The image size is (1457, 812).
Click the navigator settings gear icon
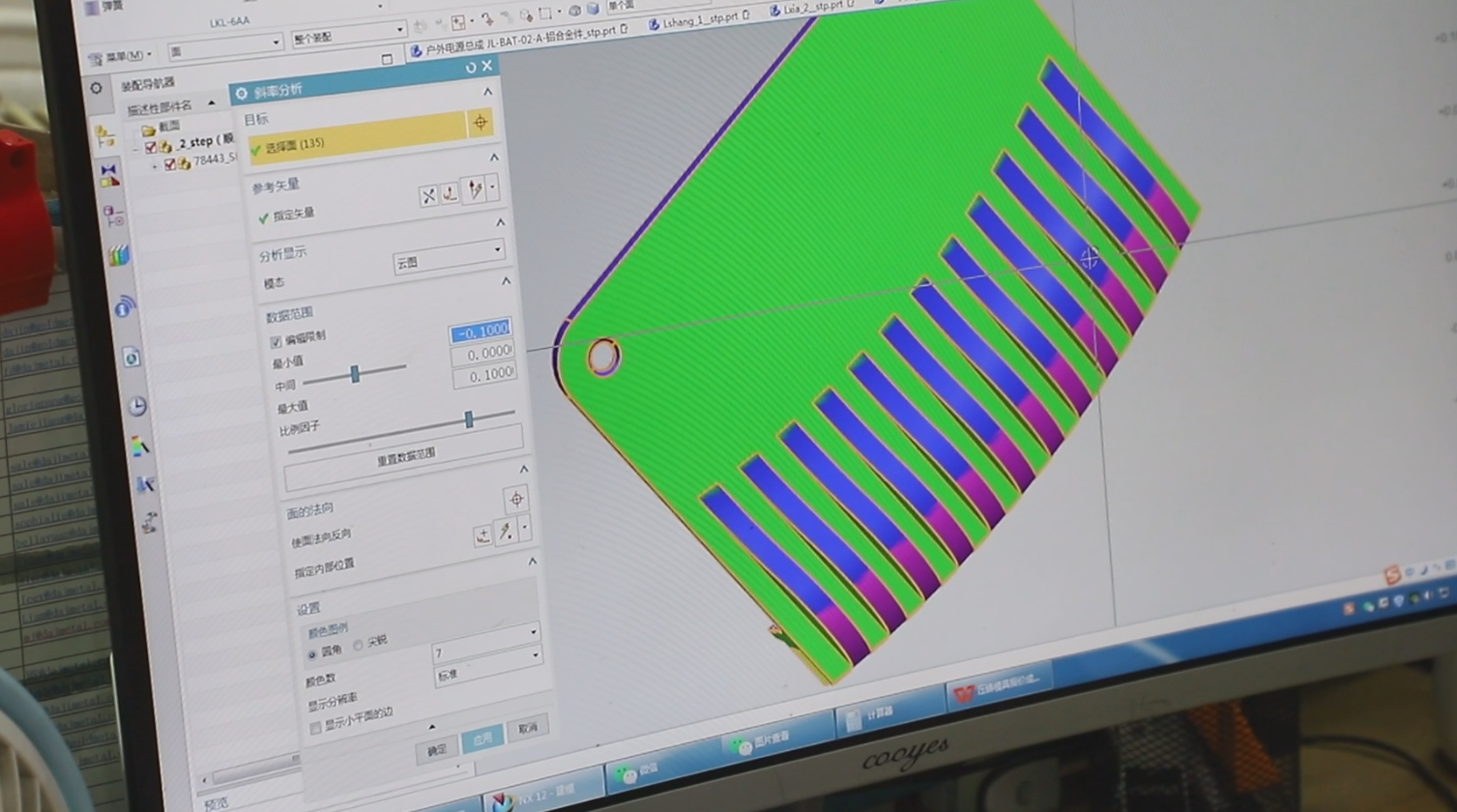96,88
